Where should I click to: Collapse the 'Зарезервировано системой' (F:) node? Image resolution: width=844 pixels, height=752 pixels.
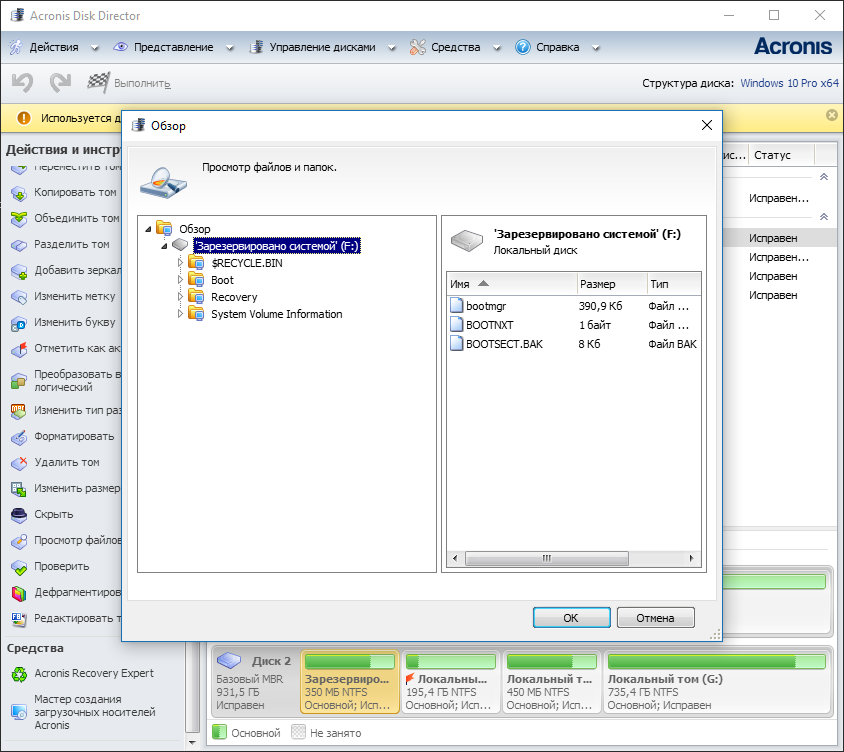pos(164,246)
